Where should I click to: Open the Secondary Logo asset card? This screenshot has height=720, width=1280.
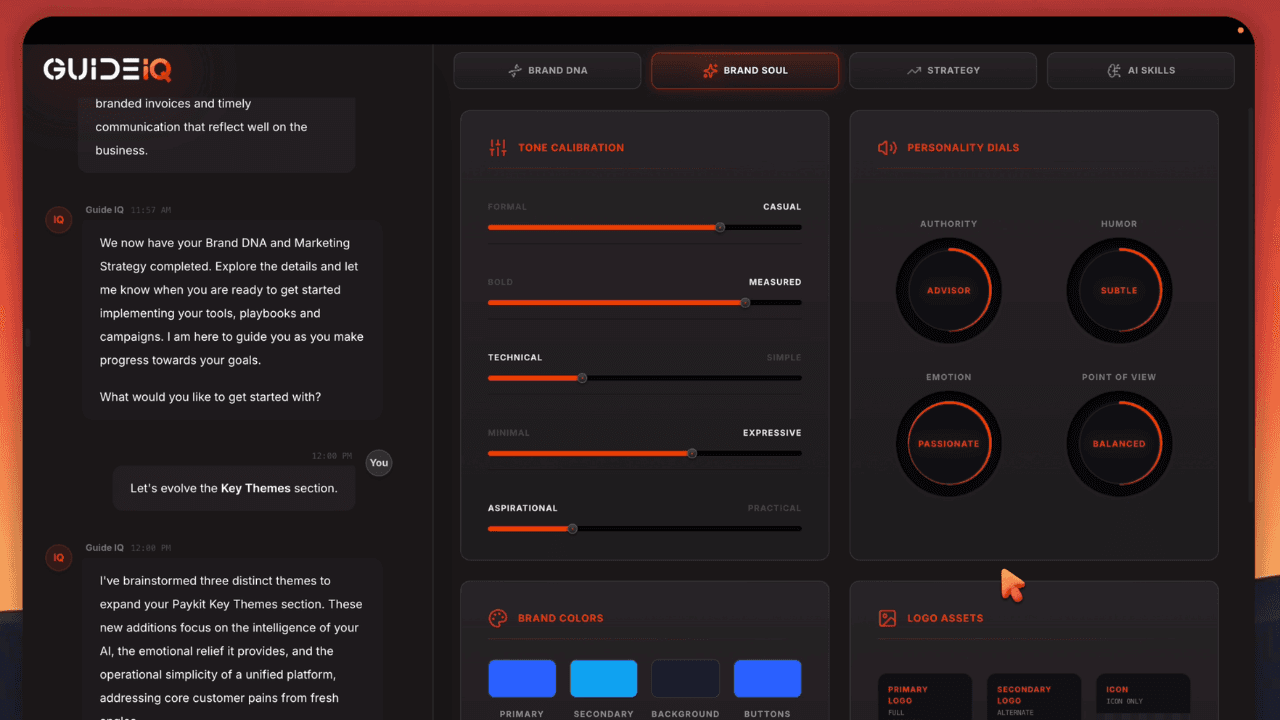click(x=1034, y=697)
